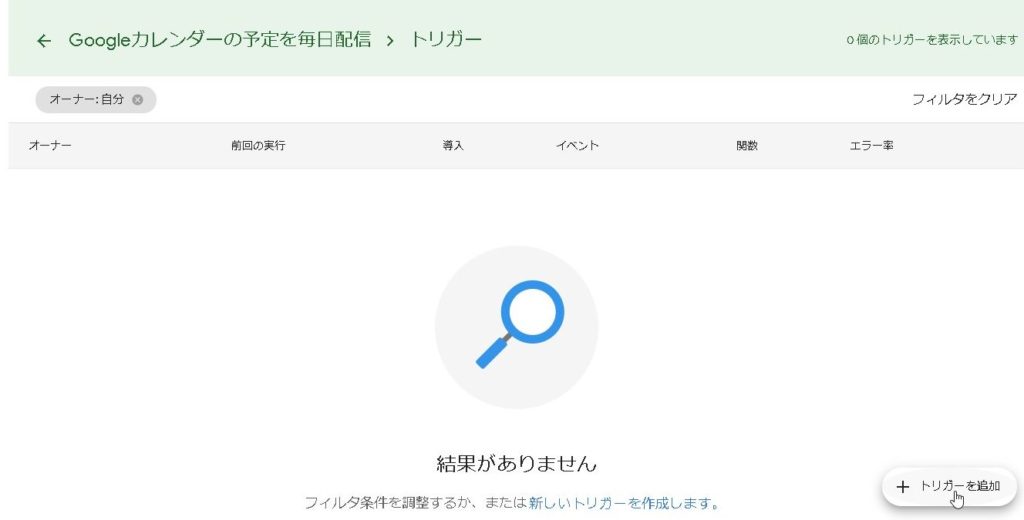Click the オーナー column header
Viewport: 1024px width, 520px height.
pos(50,146)
